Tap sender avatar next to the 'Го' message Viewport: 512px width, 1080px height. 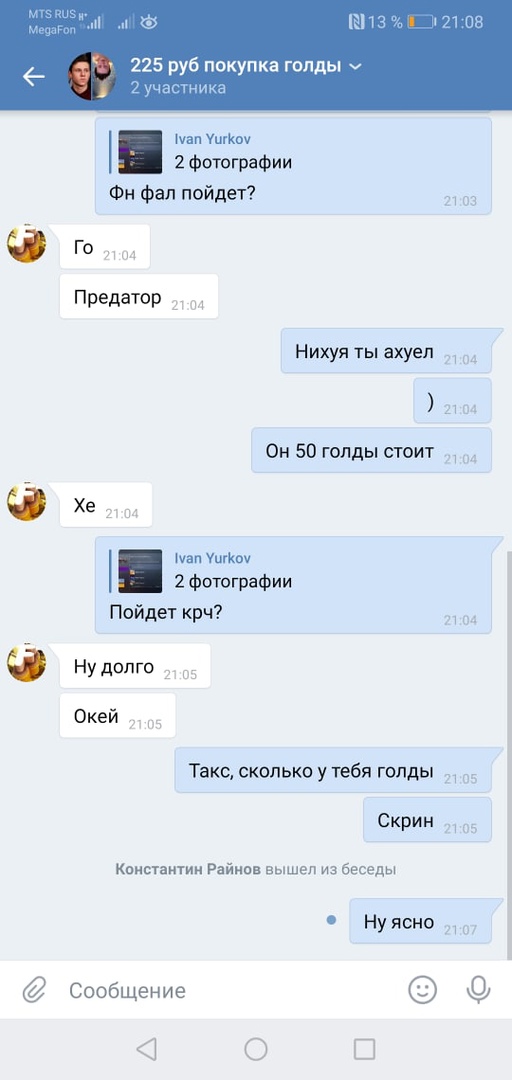coord(26,243)
